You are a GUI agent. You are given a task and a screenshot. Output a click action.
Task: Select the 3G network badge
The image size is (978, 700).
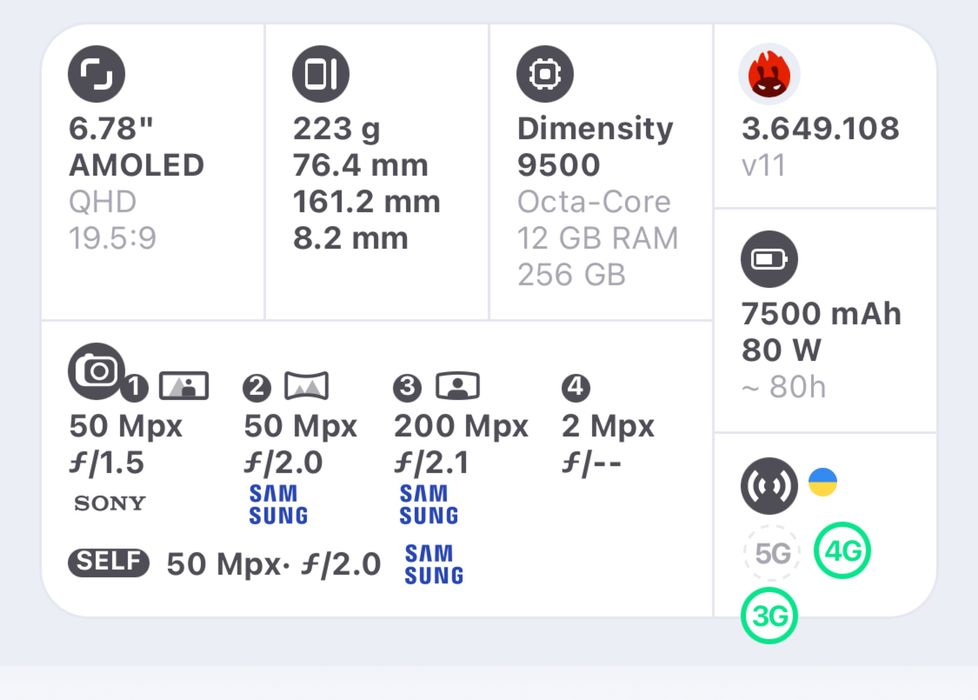pos(769,616)
